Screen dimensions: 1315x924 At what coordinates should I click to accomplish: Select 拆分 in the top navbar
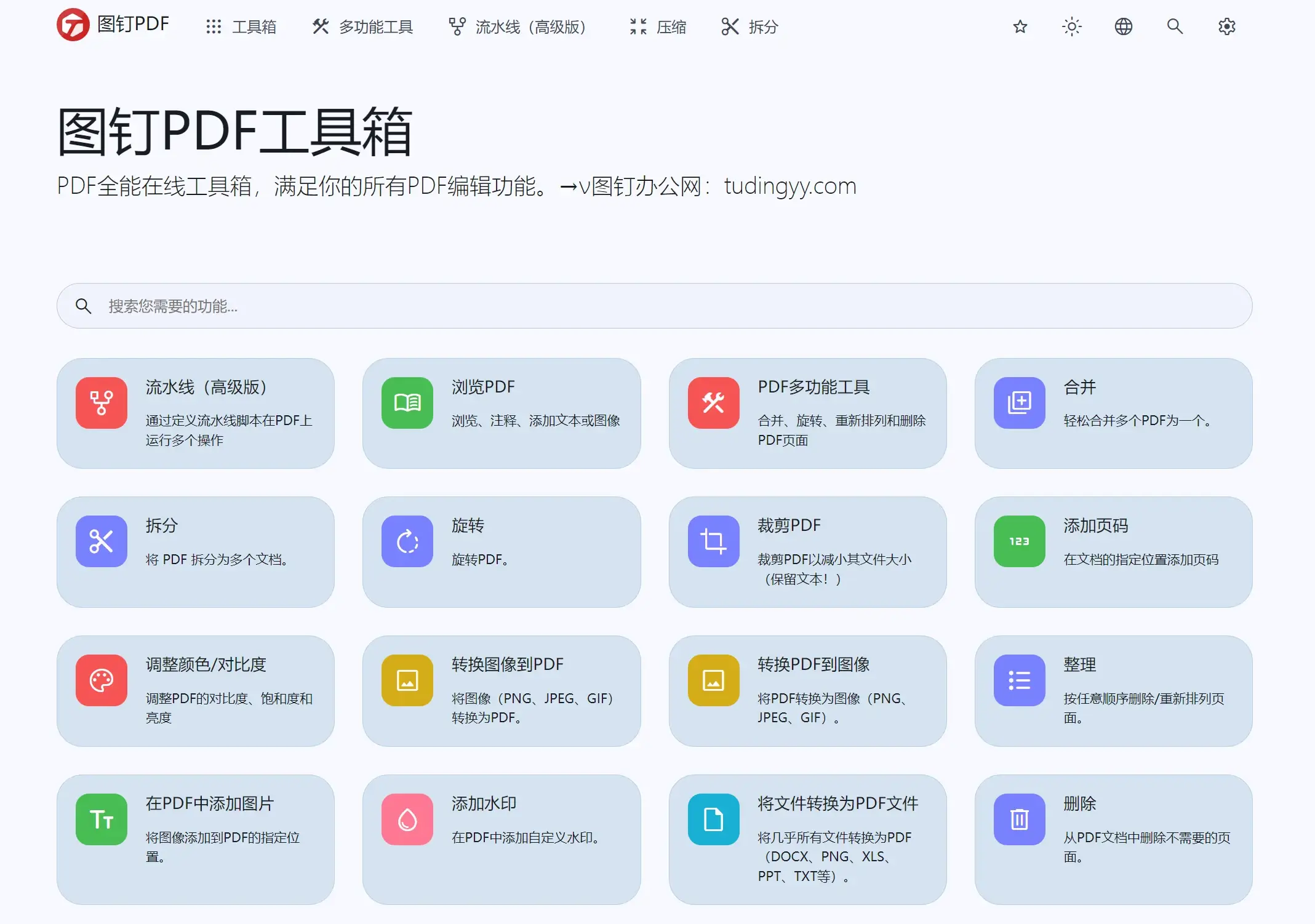pos(749,26)
